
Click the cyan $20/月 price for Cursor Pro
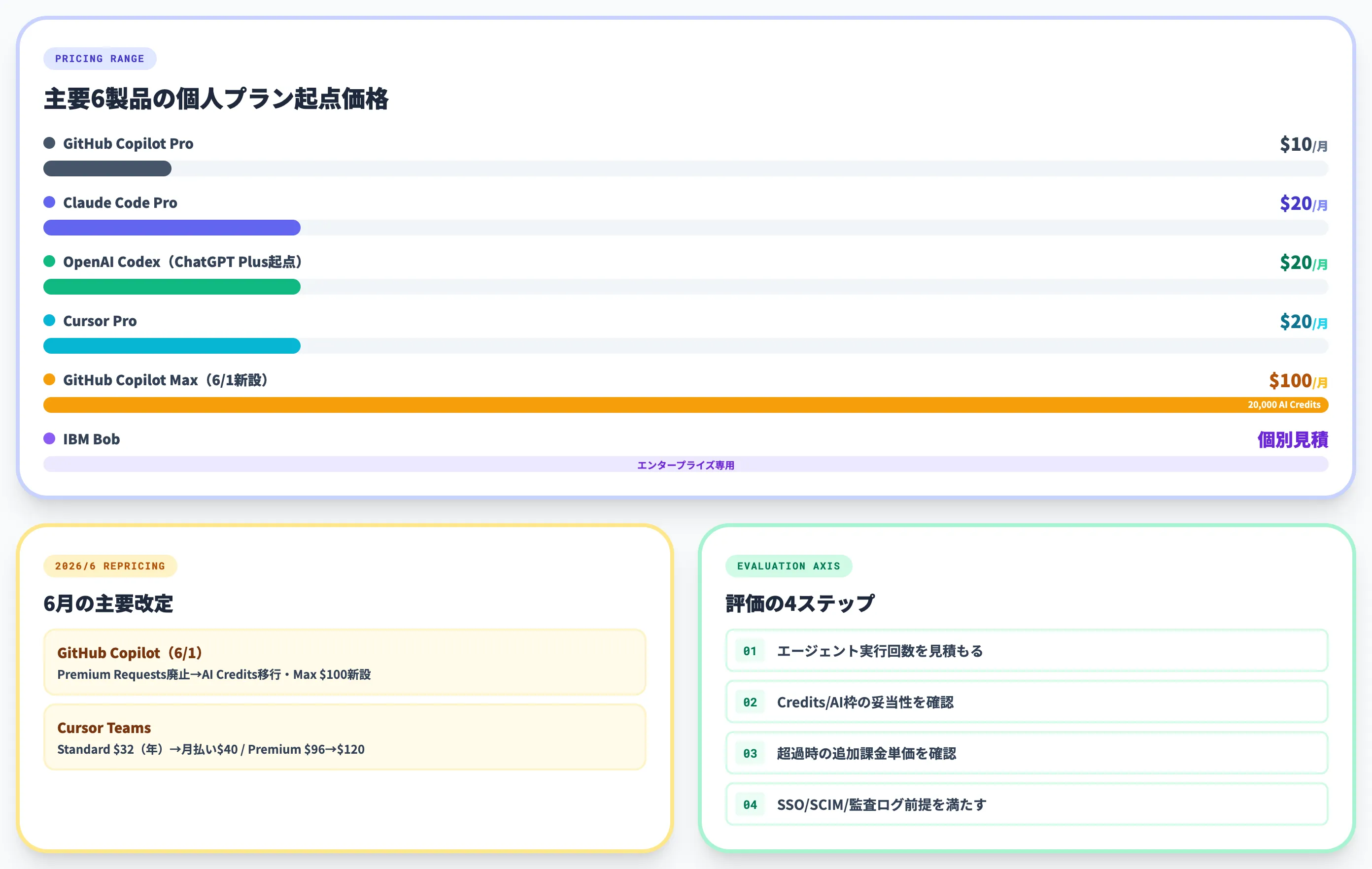point(1303,322)
